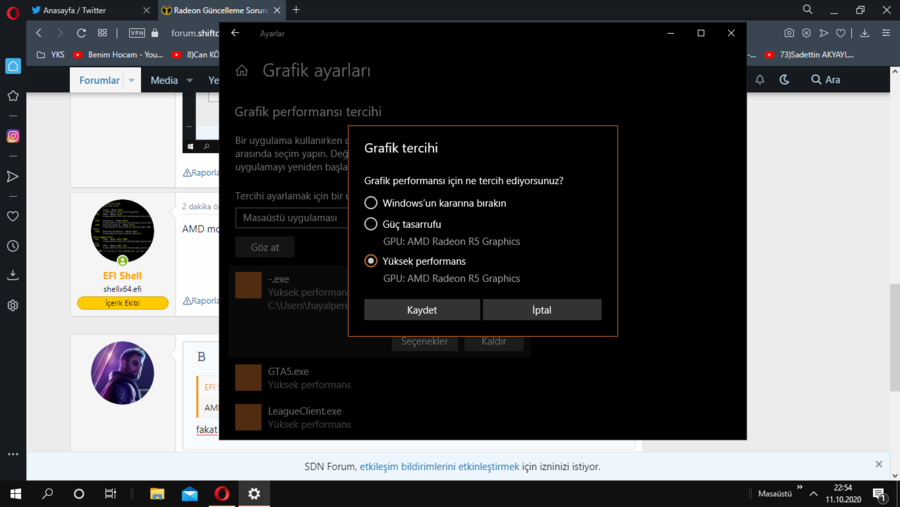The width and height of the screenshot is (900, 507).
Task: Click EFI Shell avatar image
Action: pyautogui.click(x=122, y=231)
